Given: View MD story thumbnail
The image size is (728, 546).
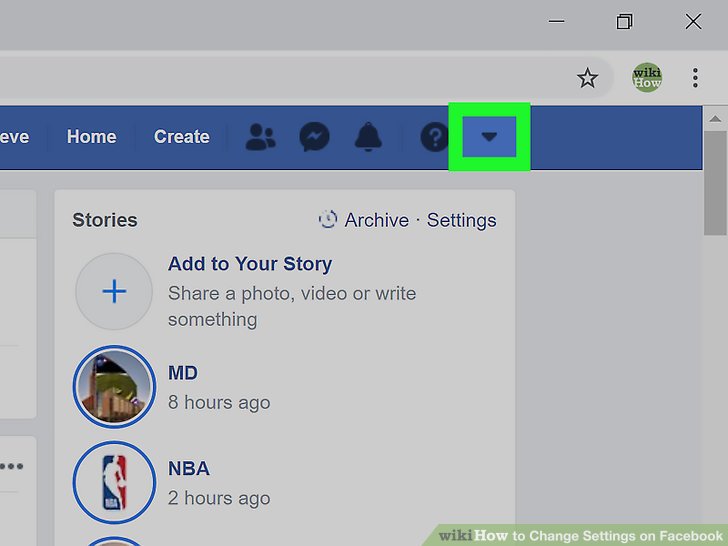Looking at the screenshot, I should click(x=114, y=387).
